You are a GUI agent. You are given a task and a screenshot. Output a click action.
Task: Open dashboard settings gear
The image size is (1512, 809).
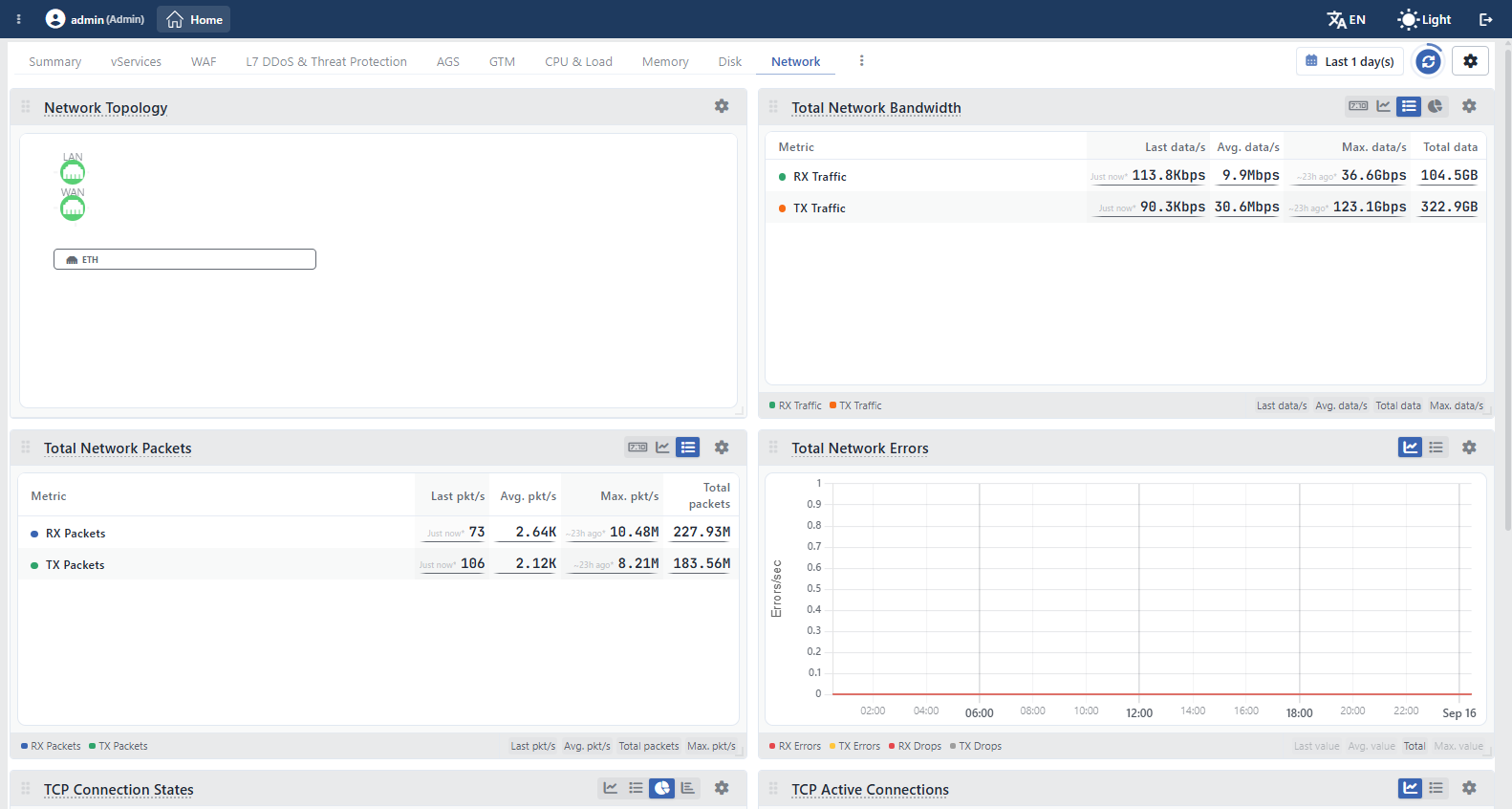coord(1470,61)
